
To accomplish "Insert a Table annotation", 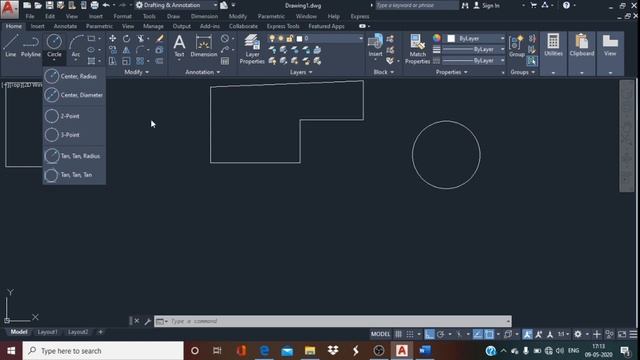I will click(x=225, y=61).
